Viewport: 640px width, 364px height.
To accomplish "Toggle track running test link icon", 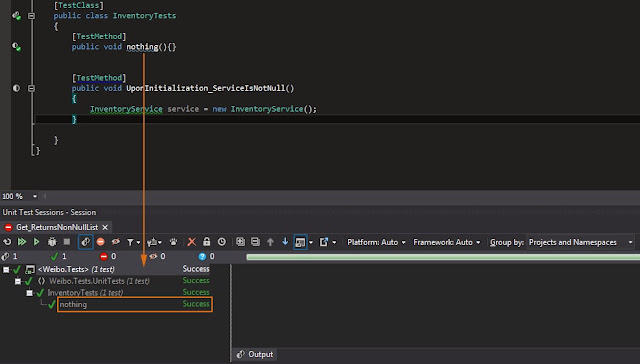I will 85,242.
